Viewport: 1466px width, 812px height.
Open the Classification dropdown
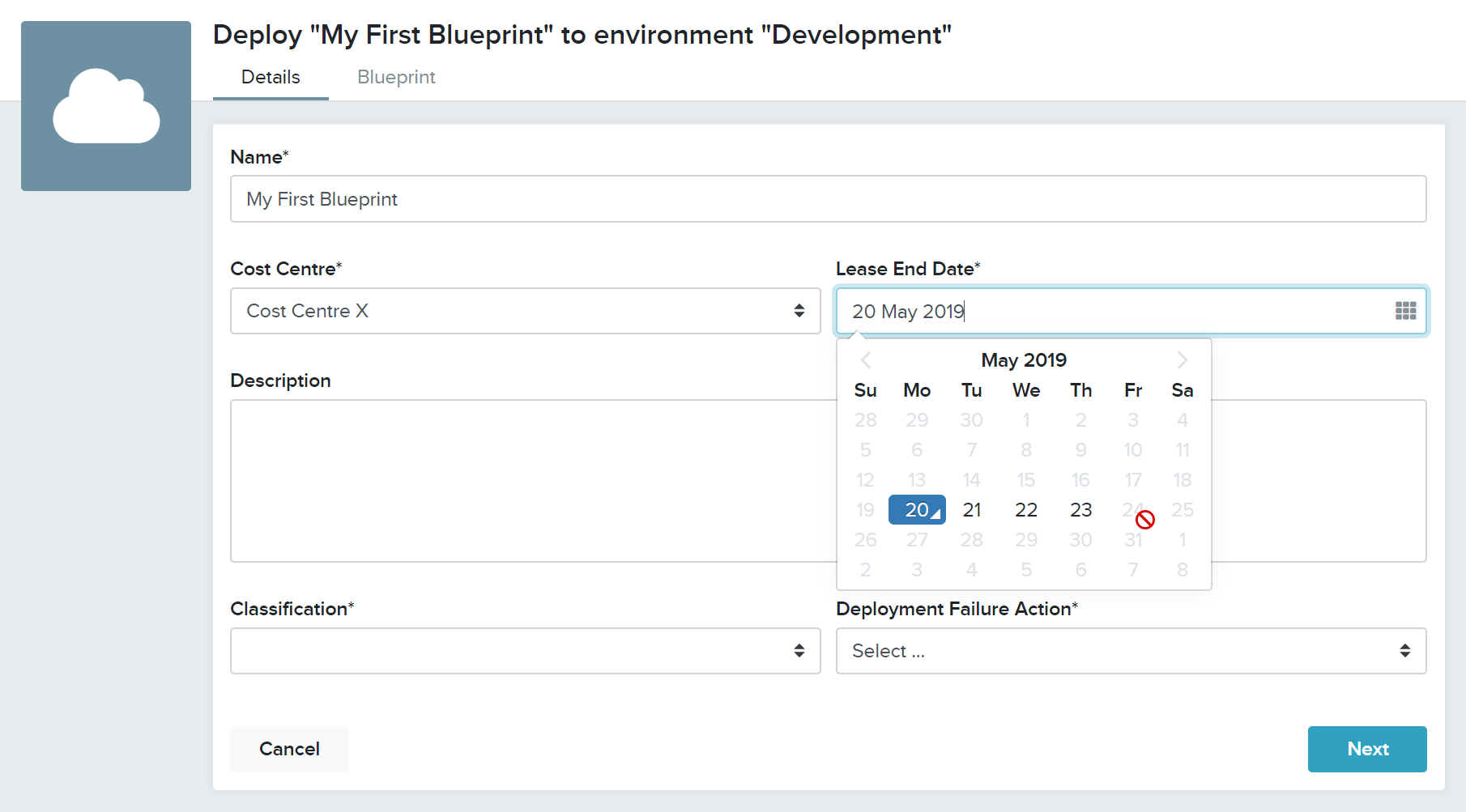coord(526,651)
